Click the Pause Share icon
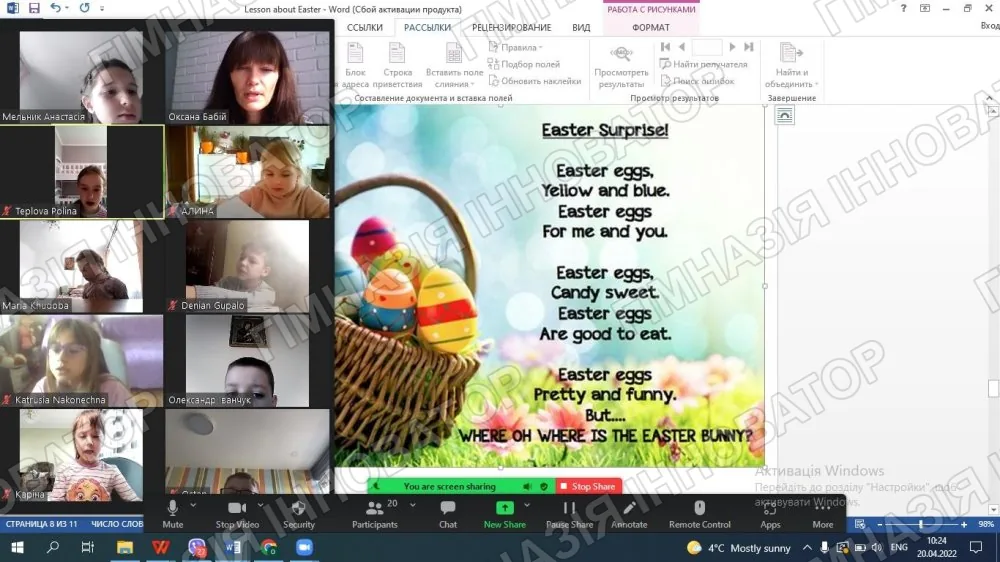1000x562 pixels. pyautogui.click(x=569, y=508)
